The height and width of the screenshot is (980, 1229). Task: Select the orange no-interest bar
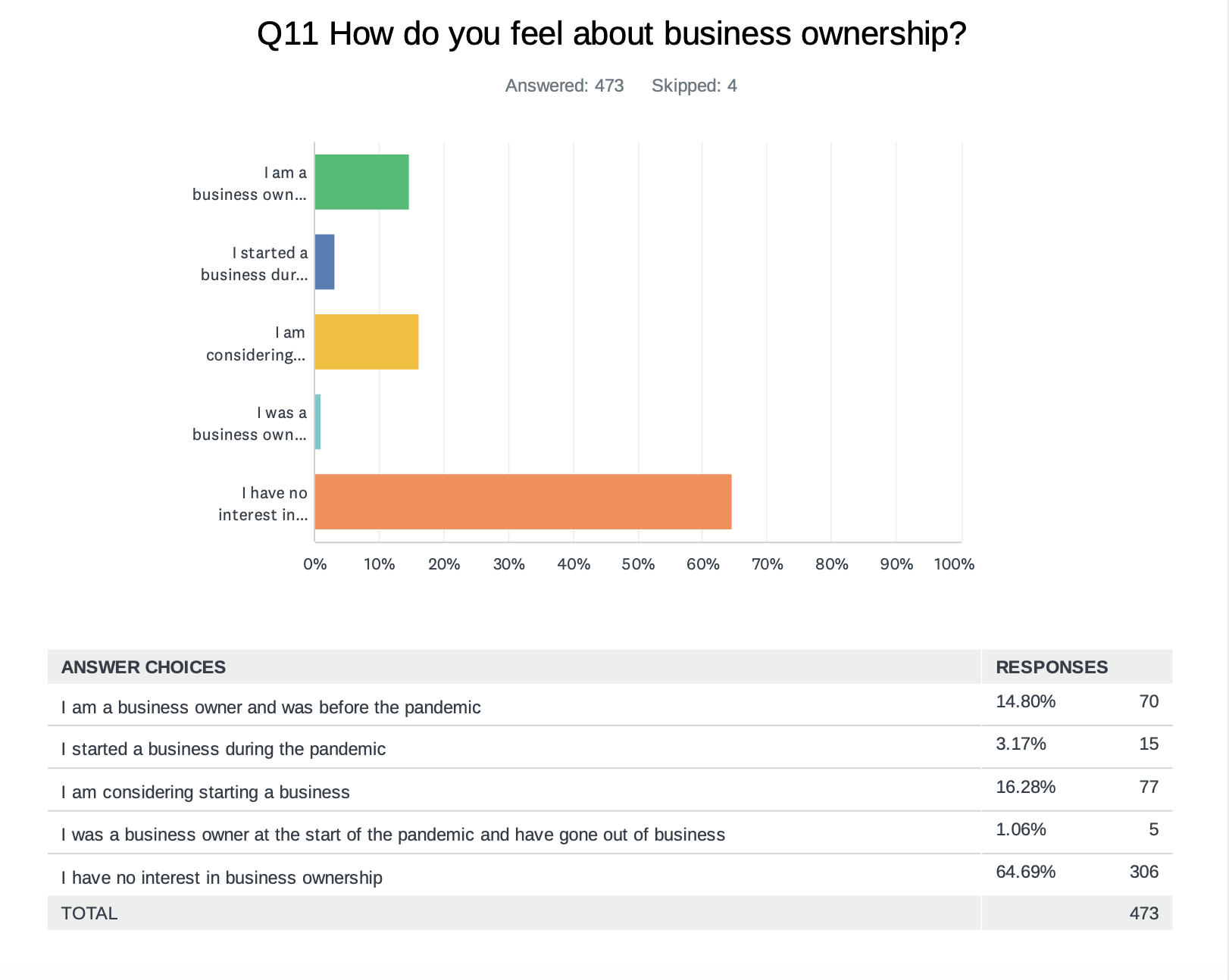click(523, 501)
